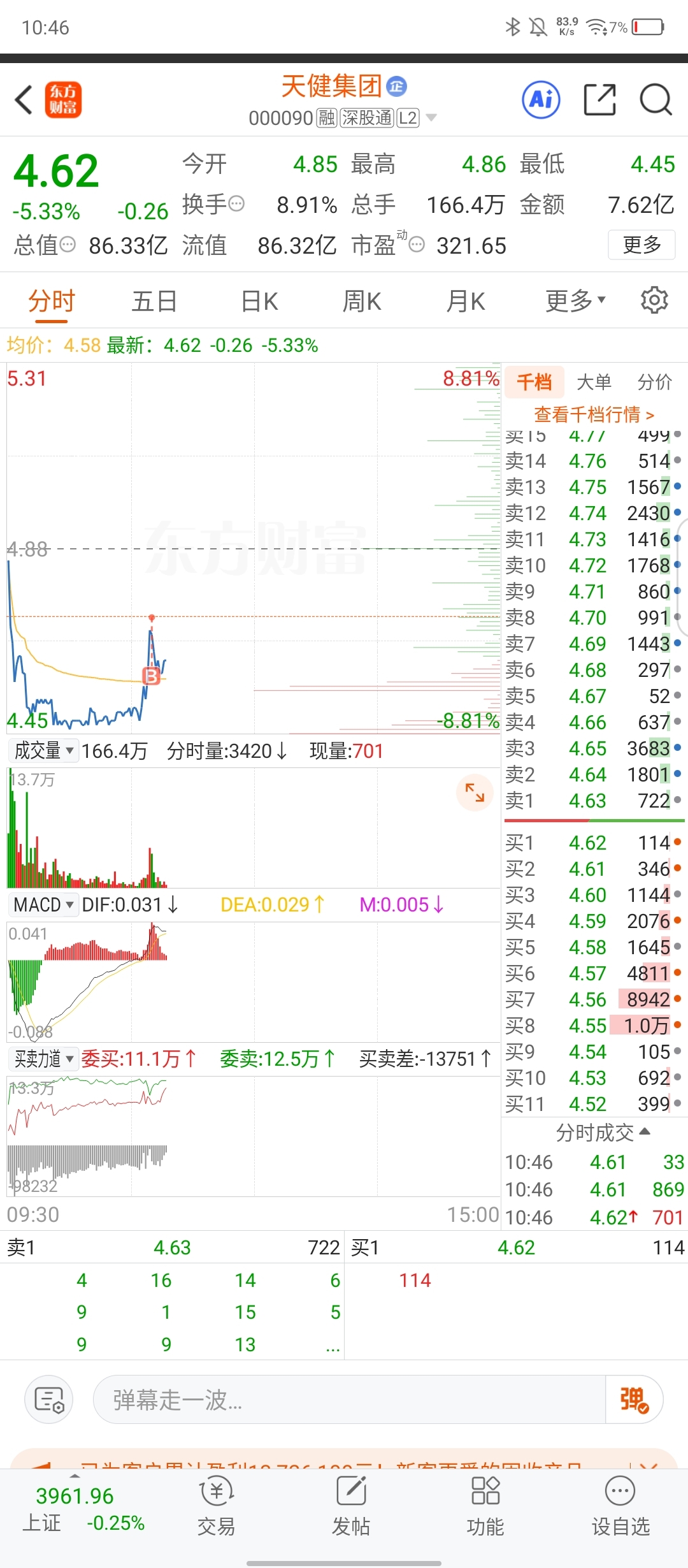
Task: Open the 功能 functions icon
Action: coord(485,1505)
